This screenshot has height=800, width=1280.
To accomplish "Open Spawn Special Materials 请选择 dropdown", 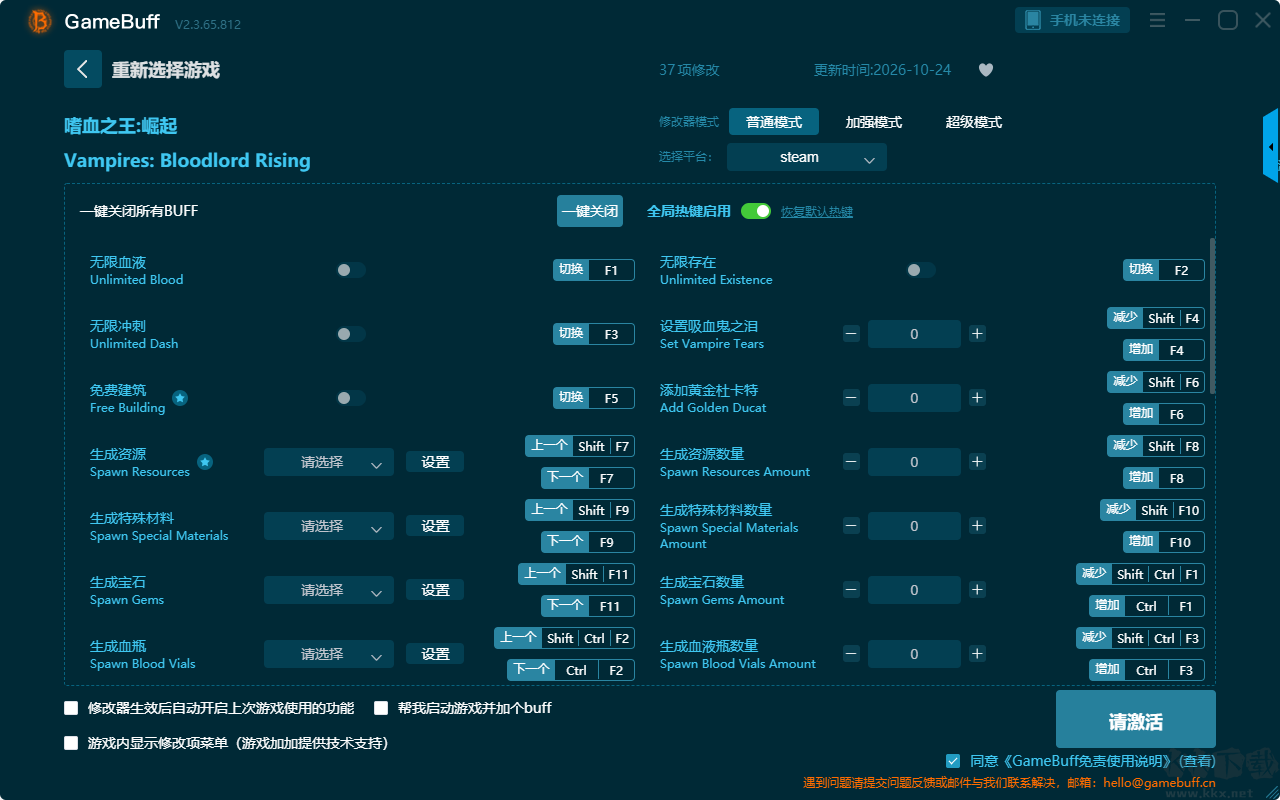I will pyautogui.click(x=329, y=526).
